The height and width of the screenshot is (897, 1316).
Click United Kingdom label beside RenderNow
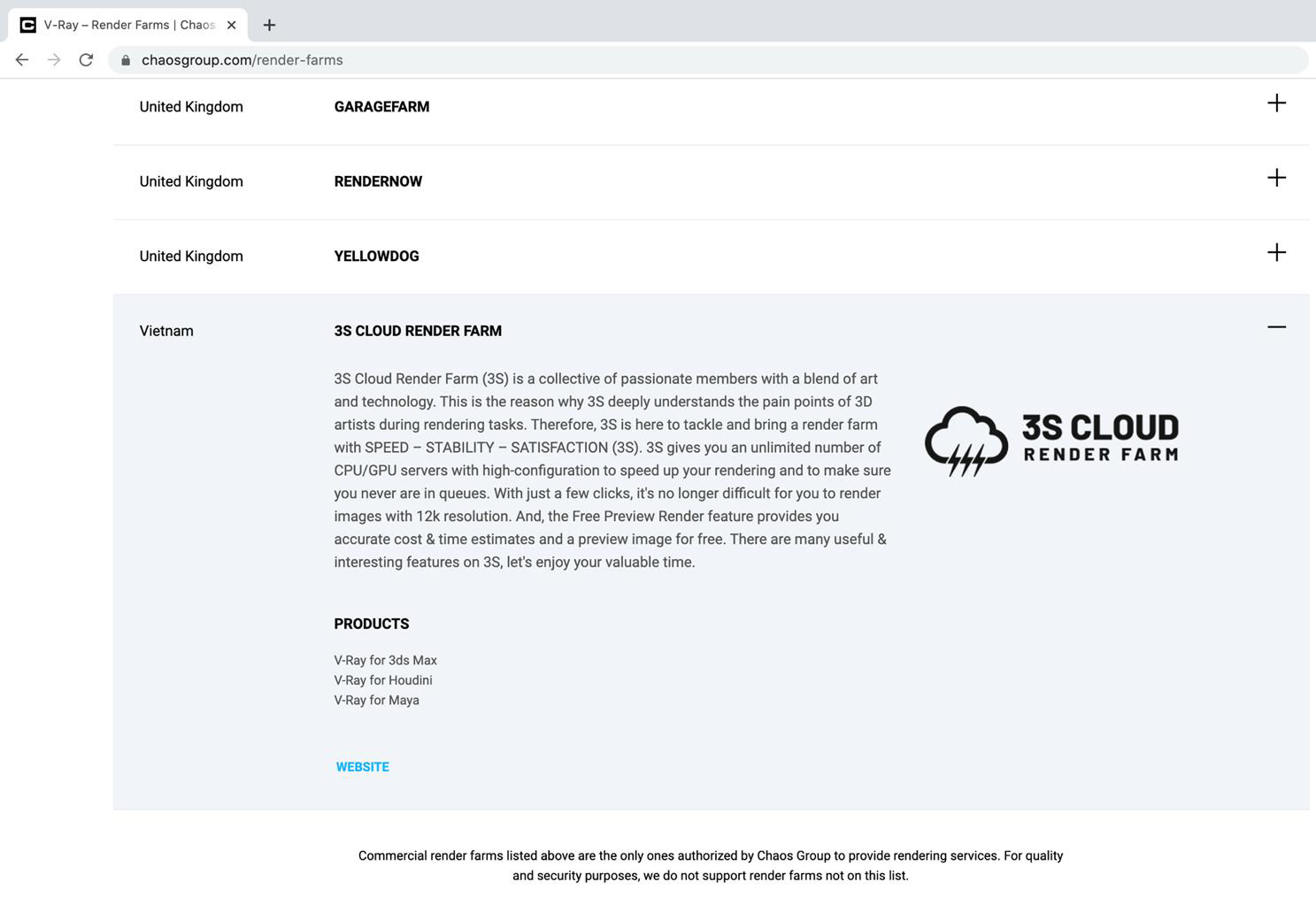[191, 181]
